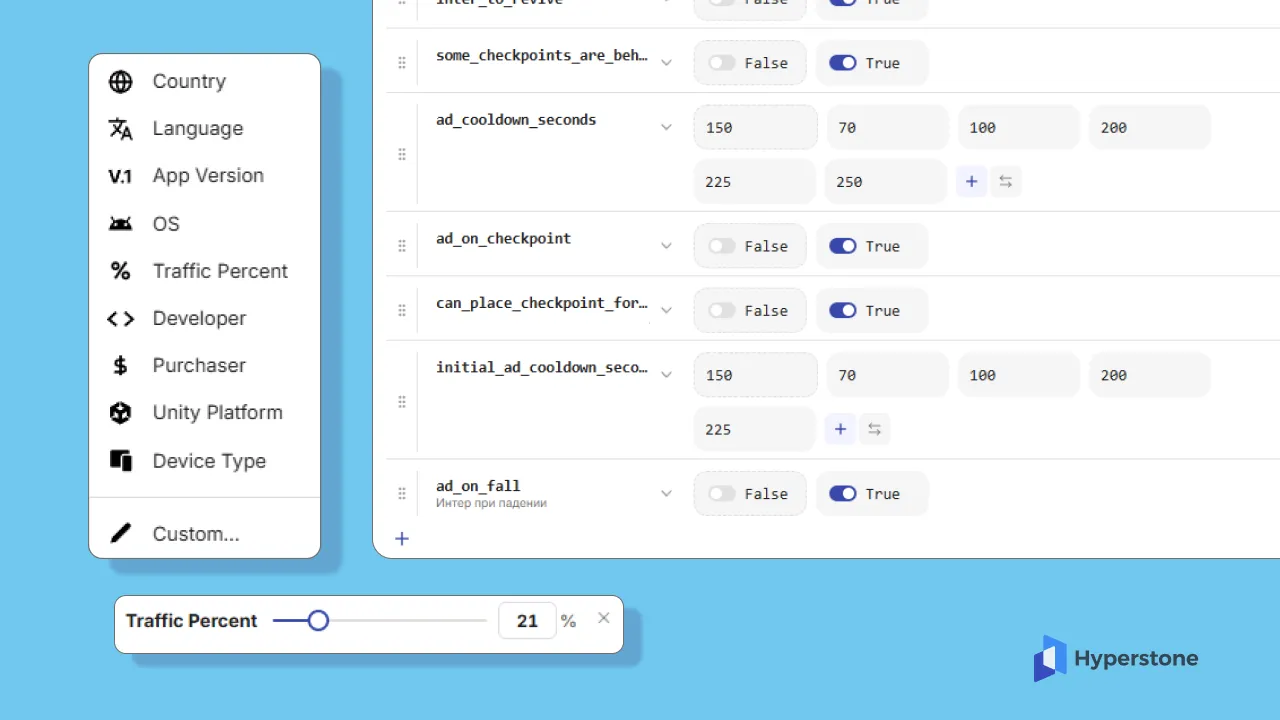The image size is (1280, 720).
Task: Add a value to ad_cooldown_seconds with plus icon
Action: [971, 182]
